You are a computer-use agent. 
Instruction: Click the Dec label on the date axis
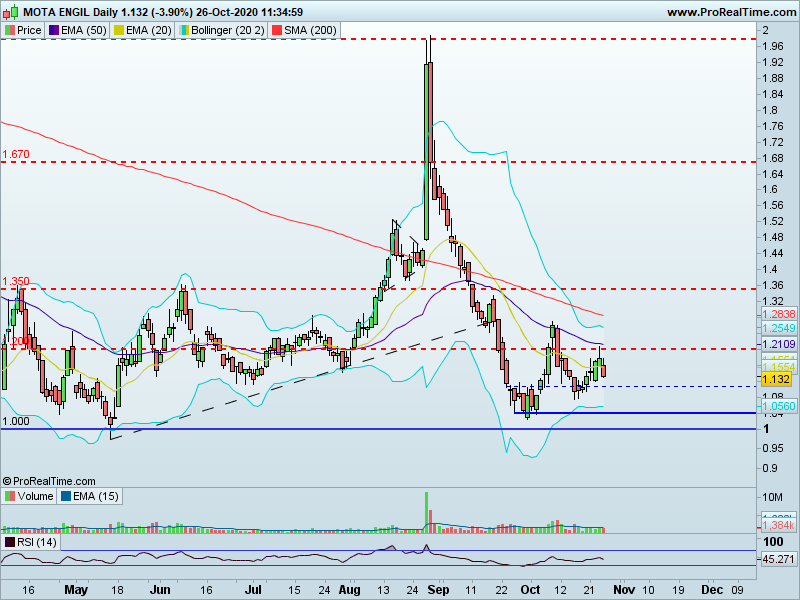click(712, 590)
